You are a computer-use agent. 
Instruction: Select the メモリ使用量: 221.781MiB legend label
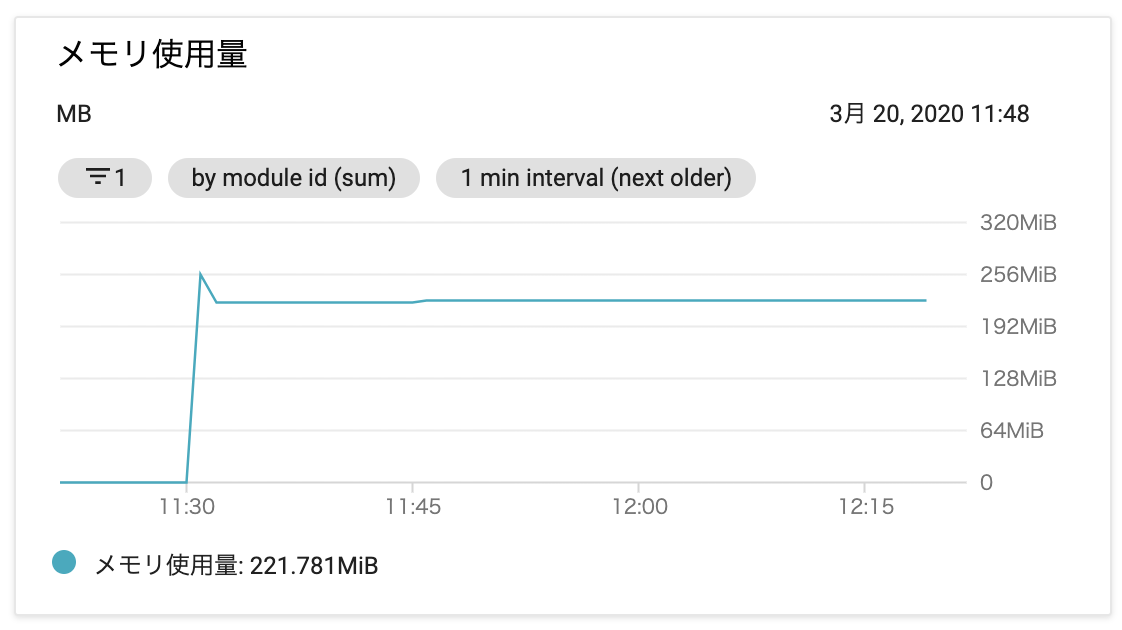[236, 566]
